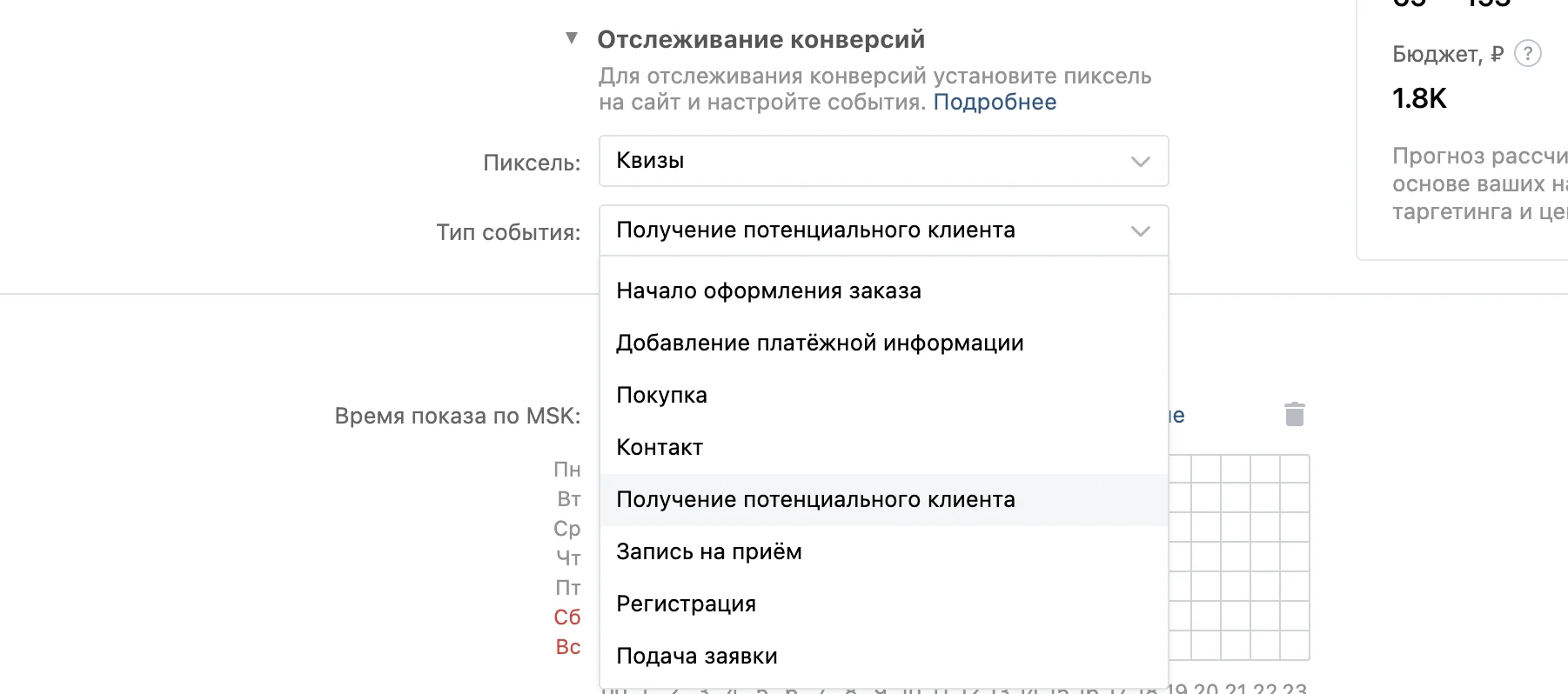Select Получение потенциального клиента in the list
Viewport: 1568px width, 694px height.
coord(883,500)
